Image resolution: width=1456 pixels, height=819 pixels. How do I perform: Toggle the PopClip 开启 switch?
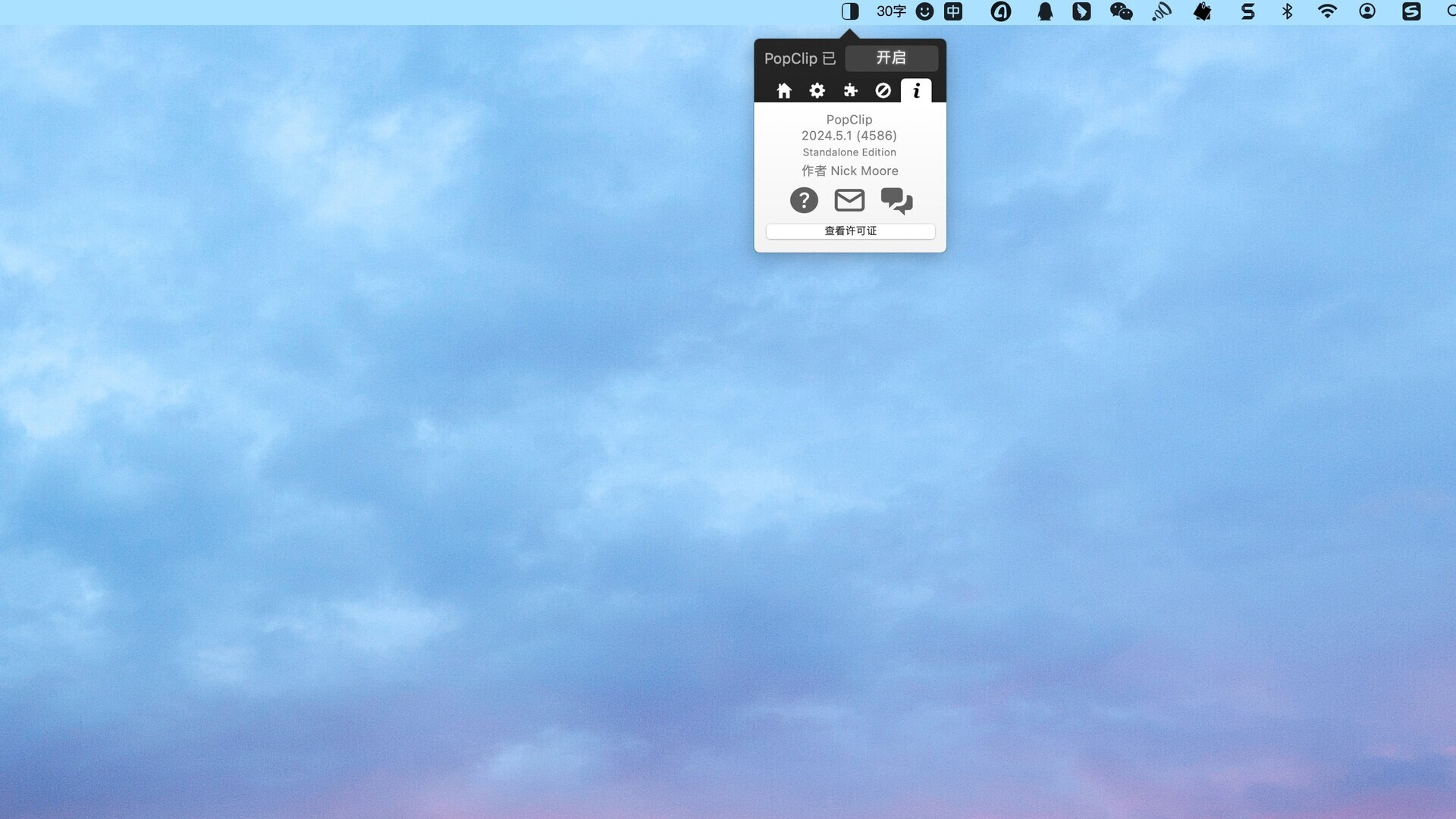pyautogui.click(x=891, y=58)
